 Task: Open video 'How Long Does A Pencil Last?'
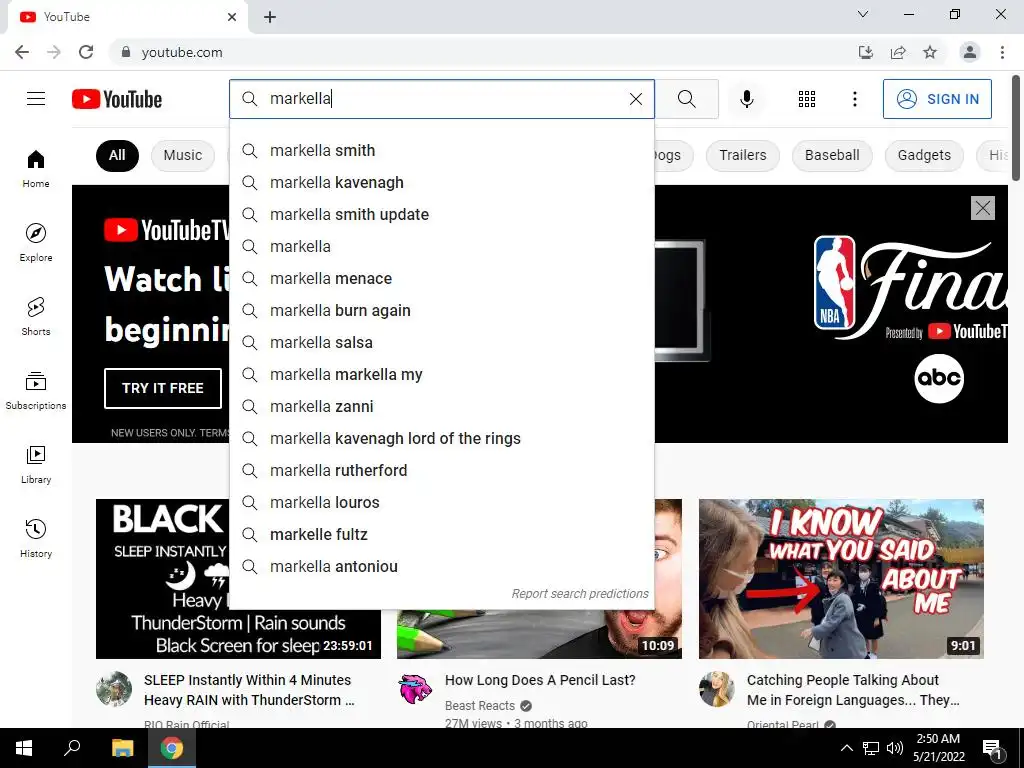click(540, 680)
